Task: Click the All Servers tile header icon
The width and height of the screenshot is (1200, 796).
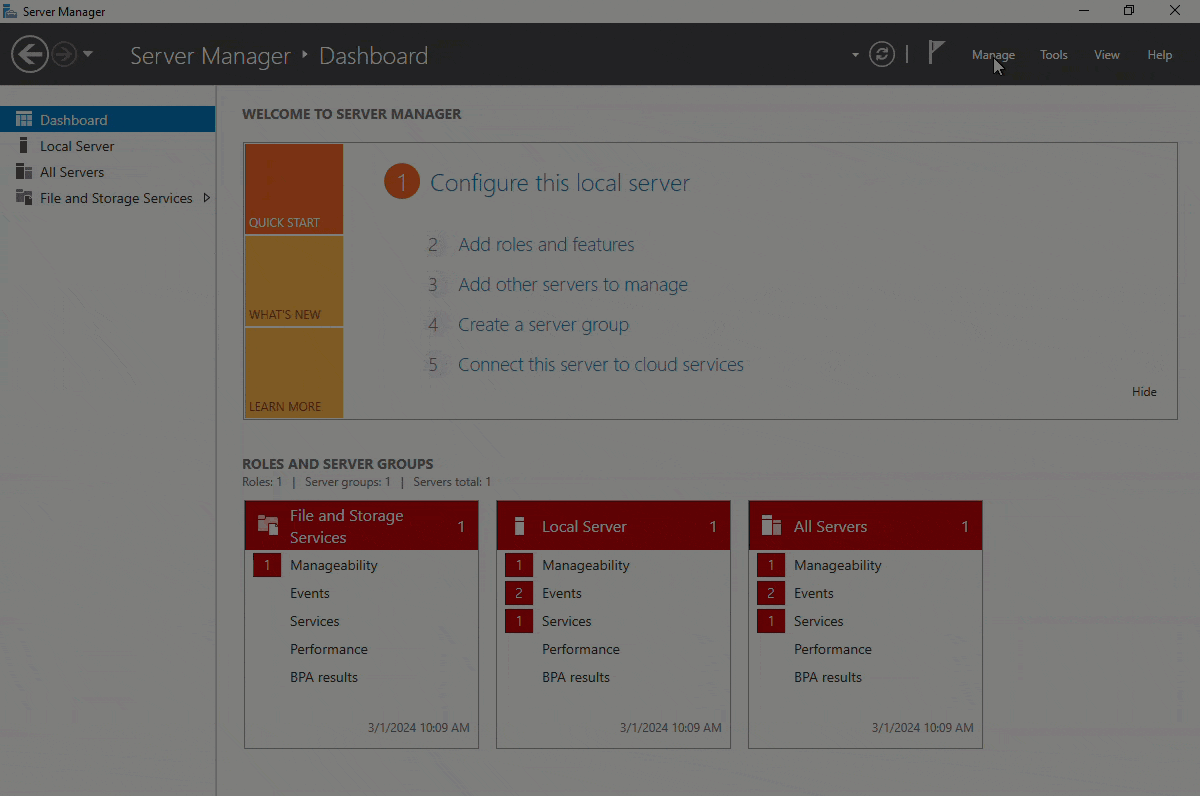Action: [771, 526]
